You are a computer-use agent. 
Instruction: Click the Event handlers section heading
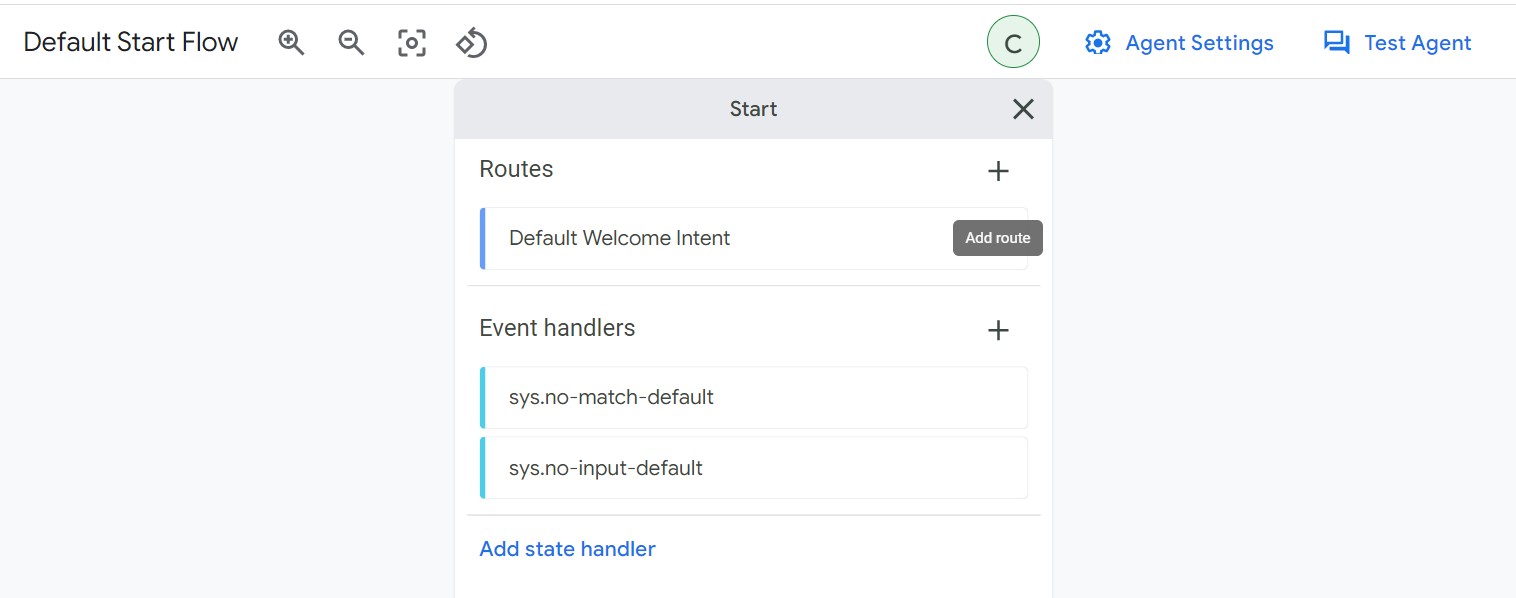tap(557, 328)
